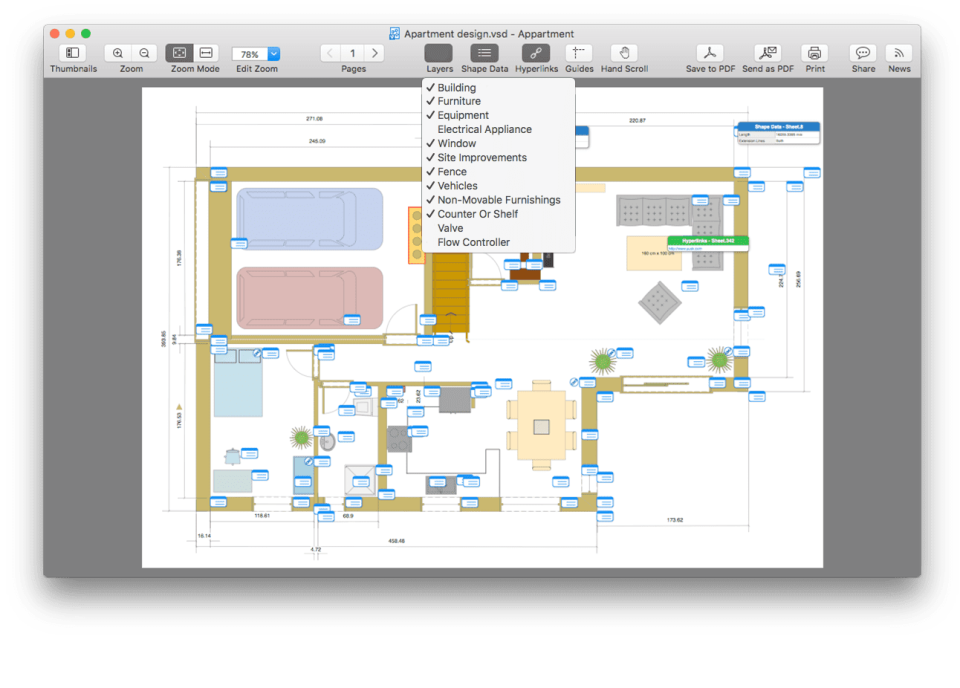Show Guides on the drawing
The width and height of the screenshot is (960, 688).
pos(579,53)
